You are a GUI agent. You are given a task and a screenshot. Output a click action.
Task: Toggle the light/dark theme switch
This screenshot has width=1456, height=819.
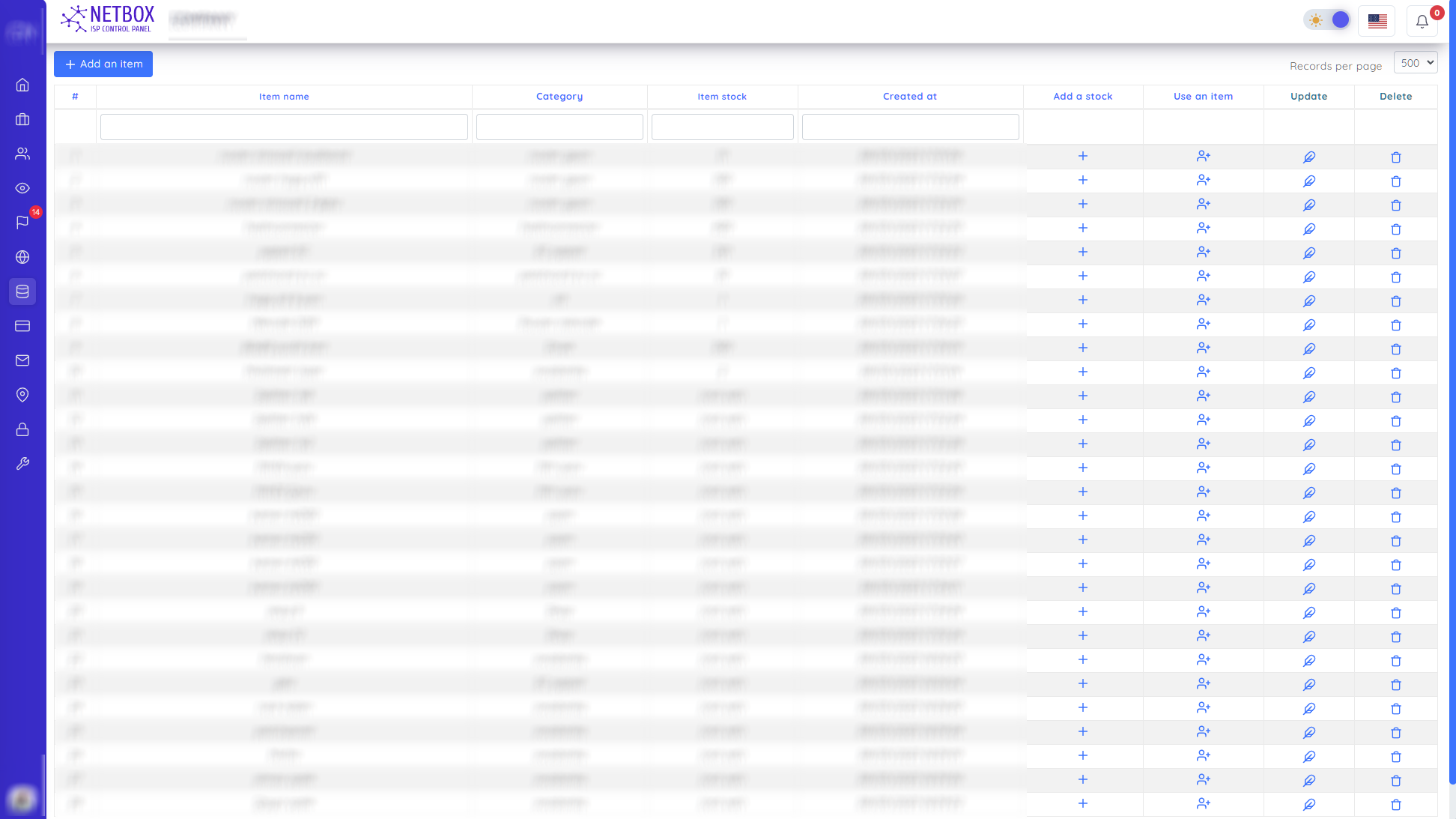click(x=1328, y=20)
